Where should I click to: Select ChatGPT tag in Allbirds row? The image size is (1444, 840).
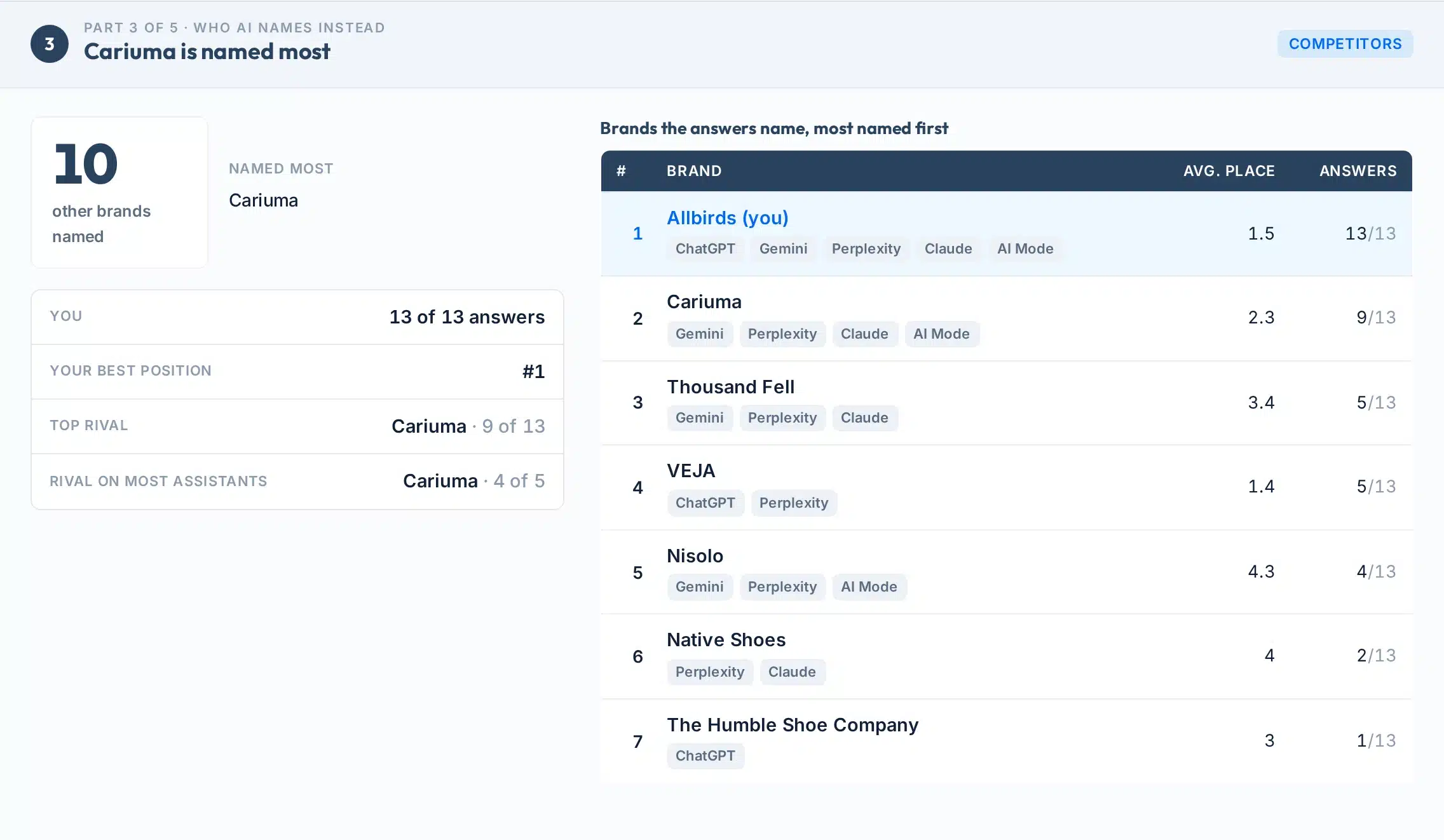(705, 249)
